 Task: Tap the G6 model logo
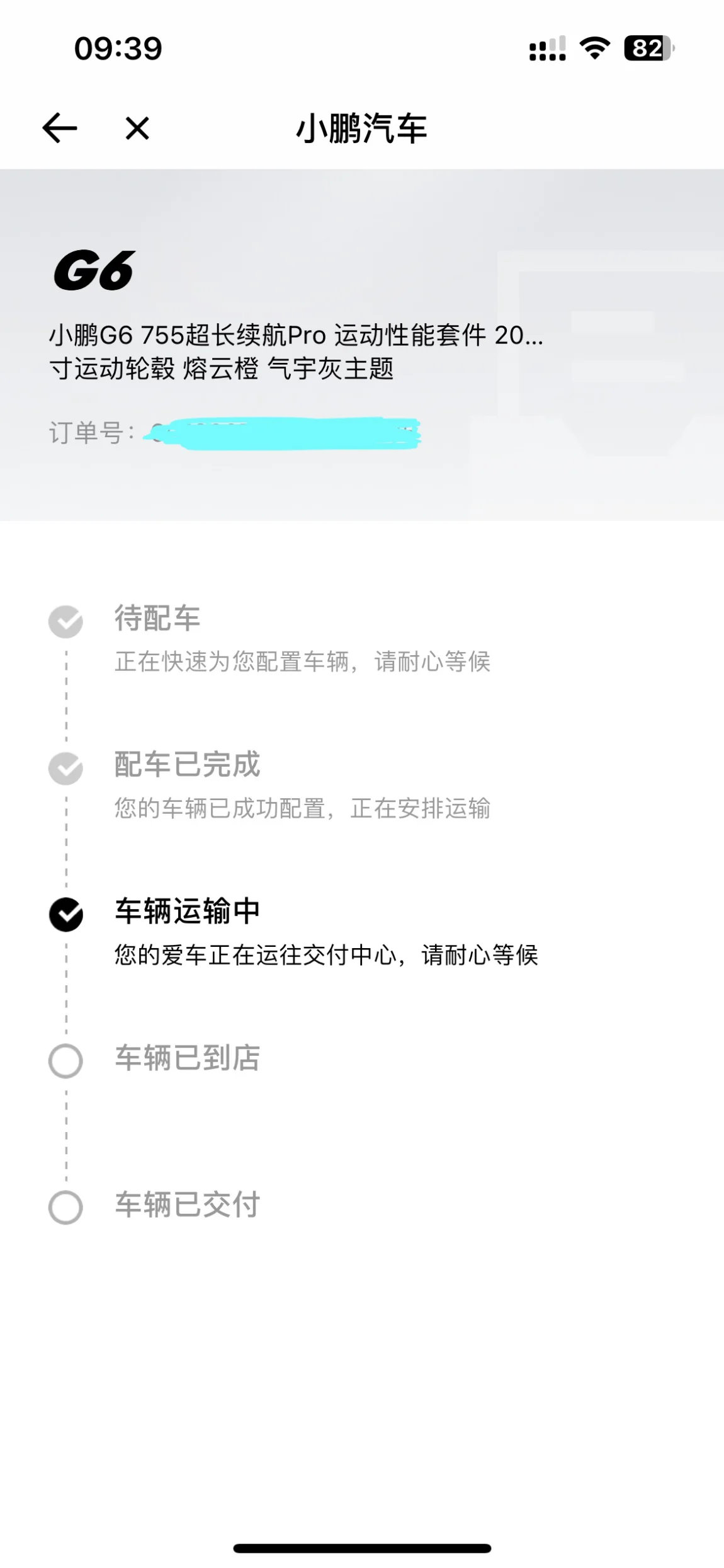pyautogui.click(x=94, y=271)
